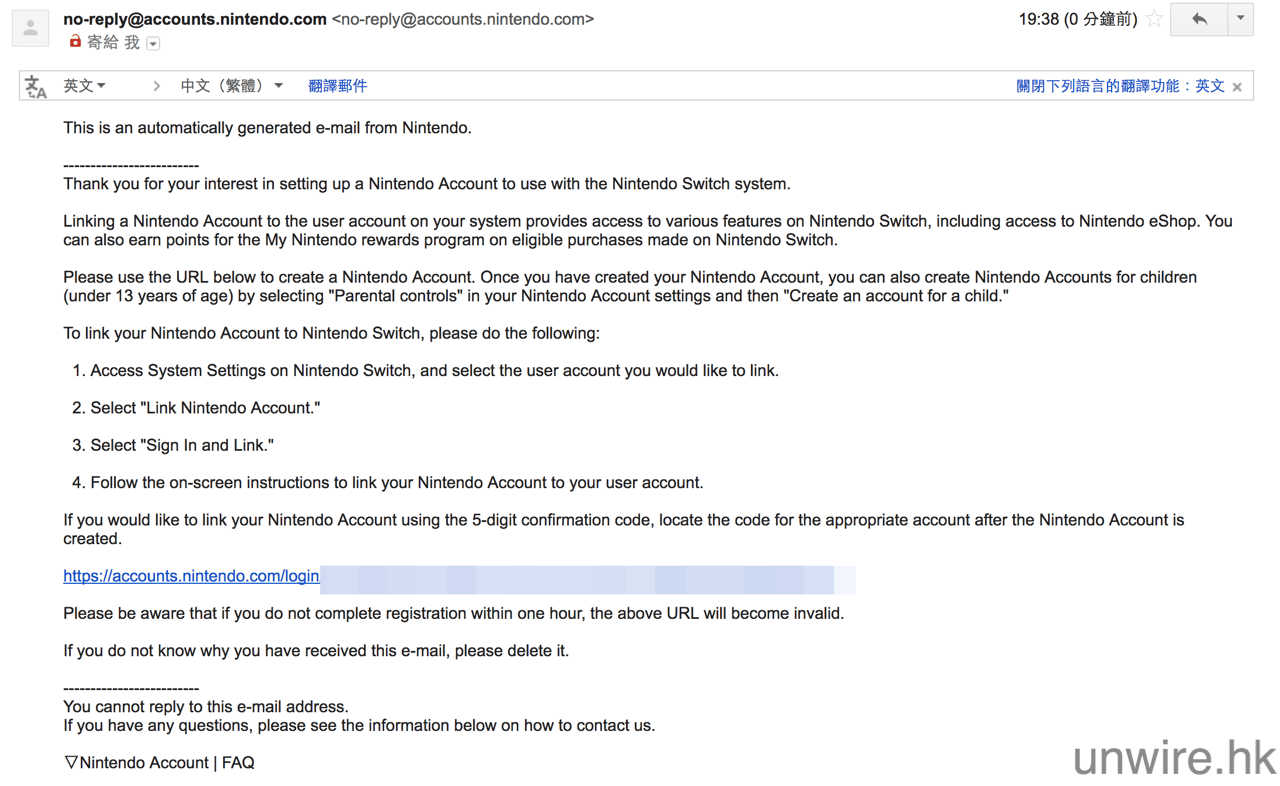
Task: Dismiss the translation bar with the x
Action: 1238,87
